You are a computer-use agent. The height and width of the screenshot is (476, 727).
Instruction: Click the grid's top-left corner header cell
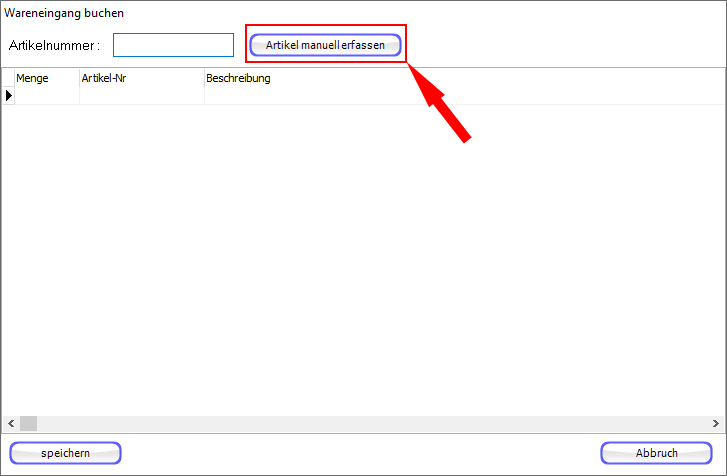[x=8, y=78]
